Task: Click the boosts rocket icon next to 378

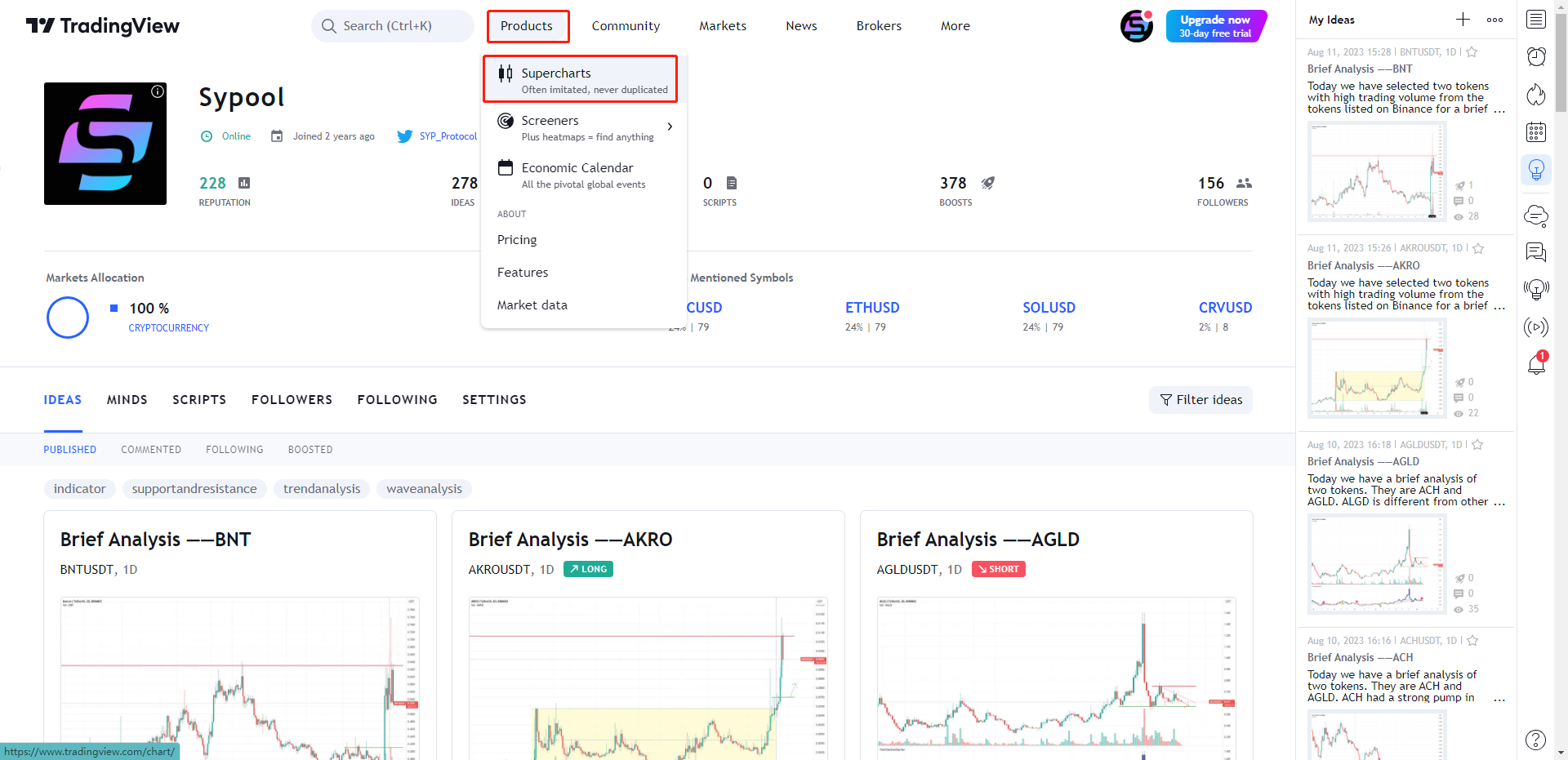Action: pyautogui.click(x=988, y=183)
